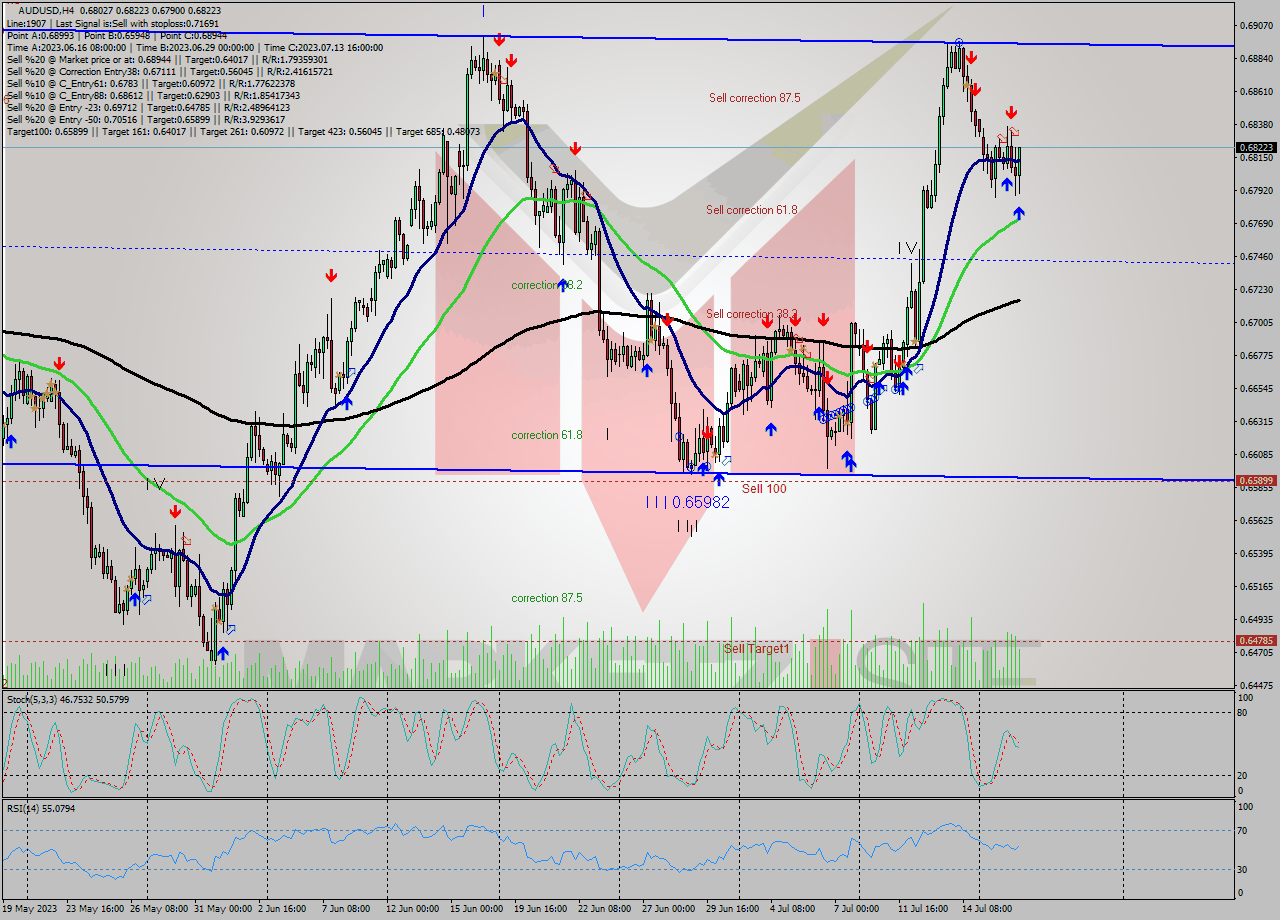This screenshot has height=920, width=1280.
Task: Click the 0.65899 target price tag
Action: click(x=1256, y=480)
